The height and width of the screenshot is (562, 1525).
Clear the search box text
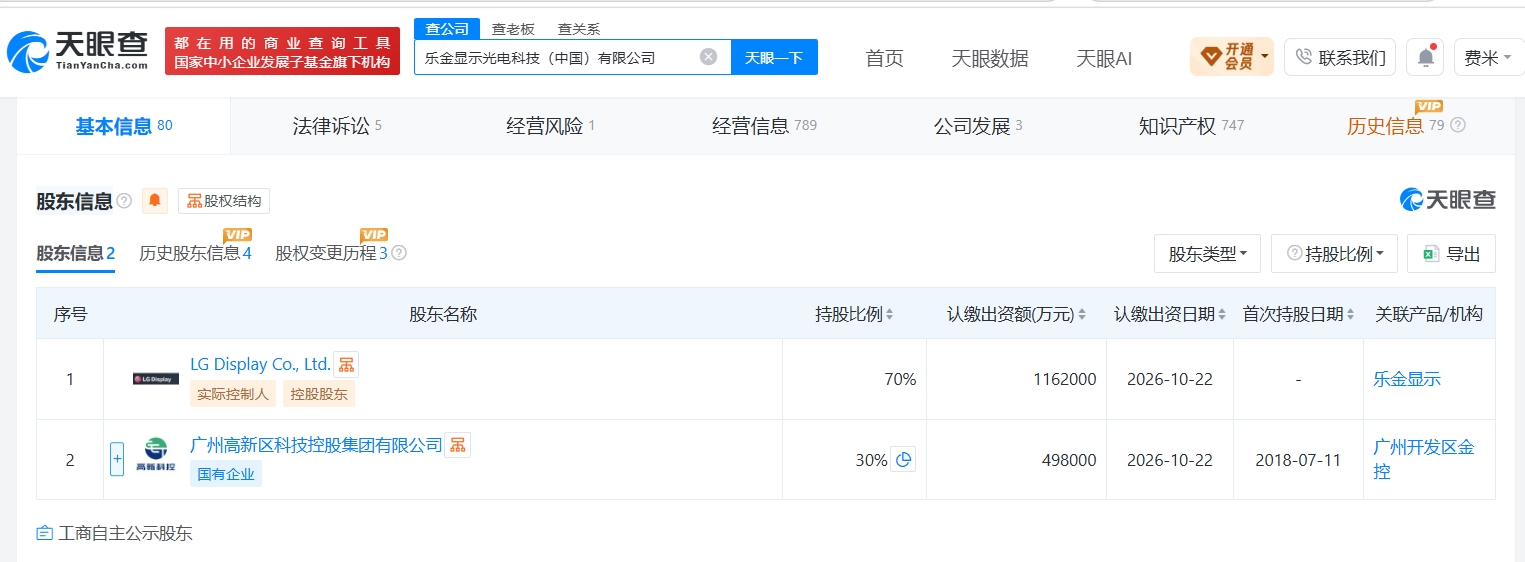click(x=708, y=57)
